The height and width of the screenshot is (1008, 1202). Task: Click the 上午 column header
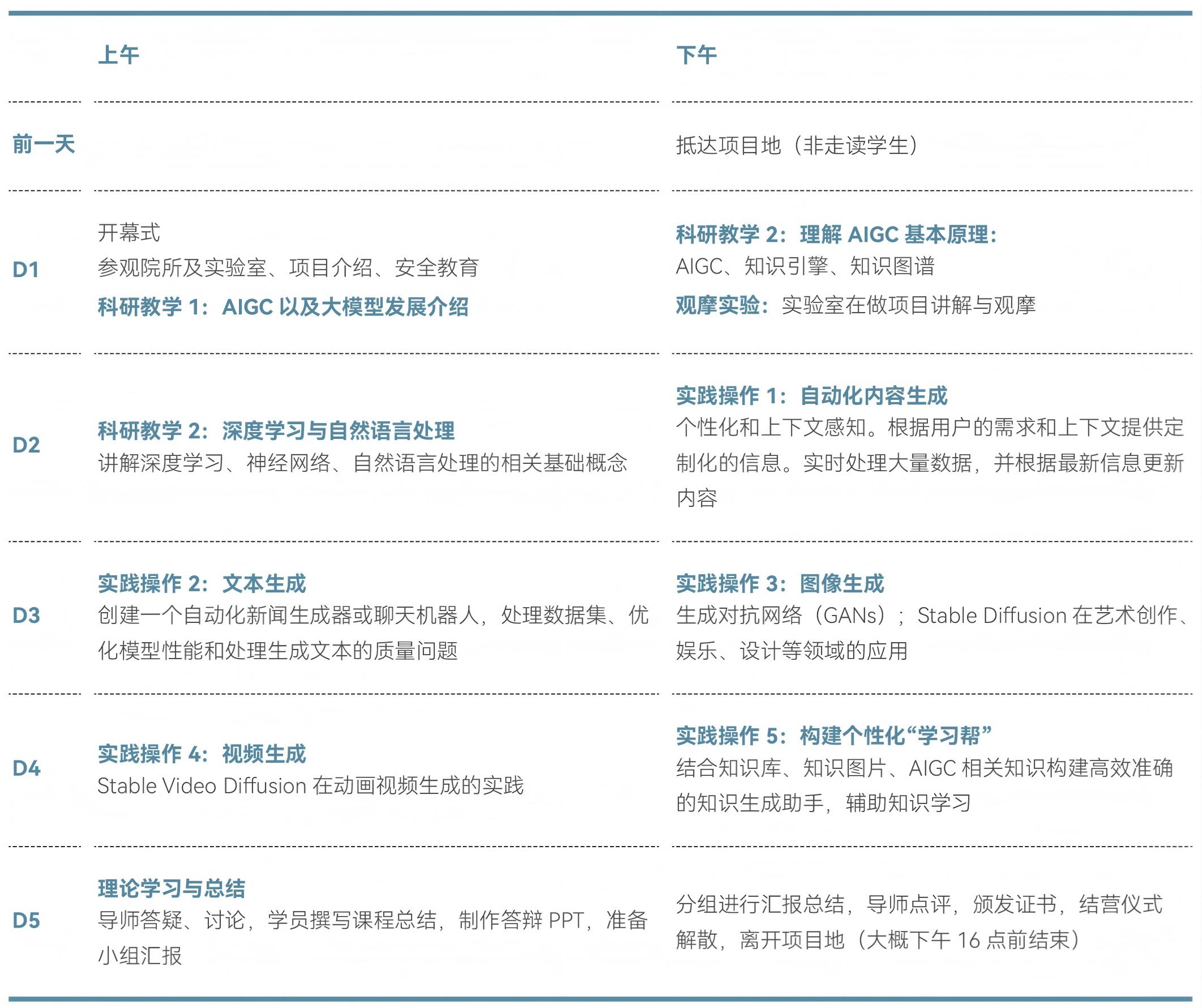point(118,55)
